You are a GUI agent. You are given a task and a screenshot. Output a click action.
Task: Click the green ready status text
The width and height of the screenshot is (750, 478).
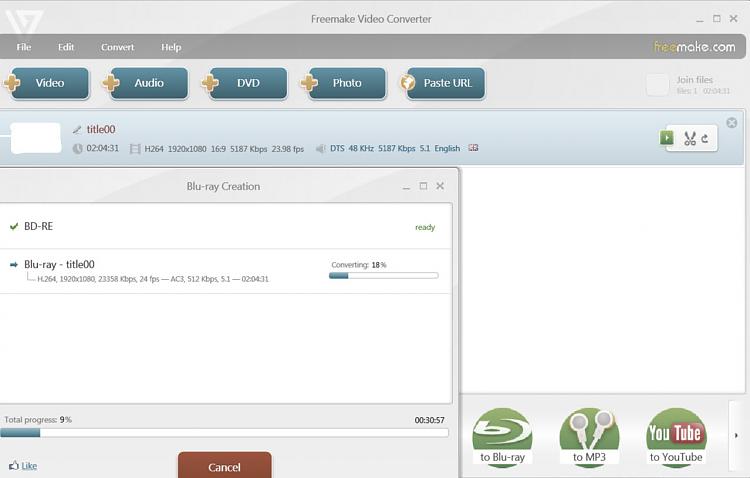tap(425, 227)
